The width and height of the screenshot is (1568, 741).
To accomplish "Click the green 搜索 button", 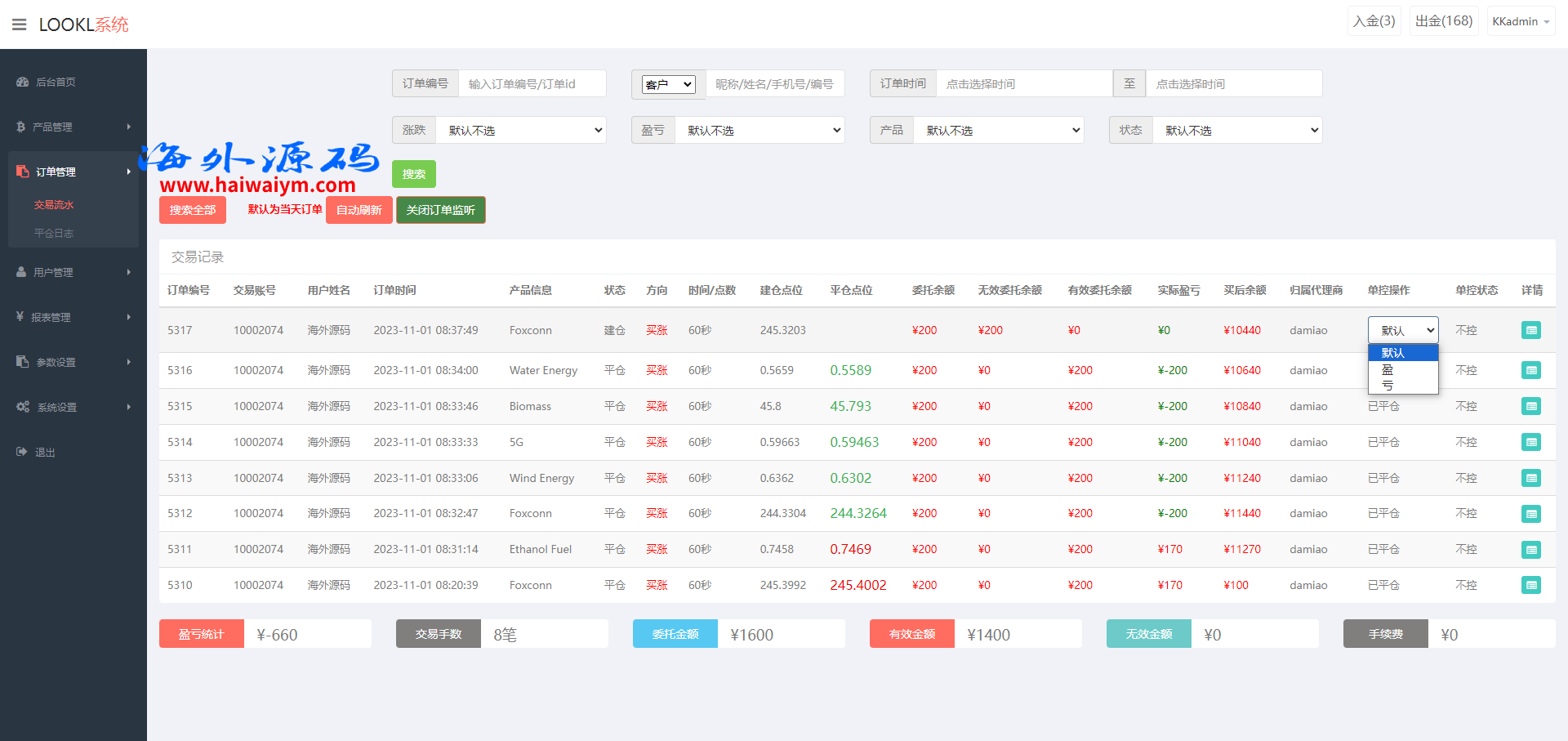I will [x=414, y=174].
